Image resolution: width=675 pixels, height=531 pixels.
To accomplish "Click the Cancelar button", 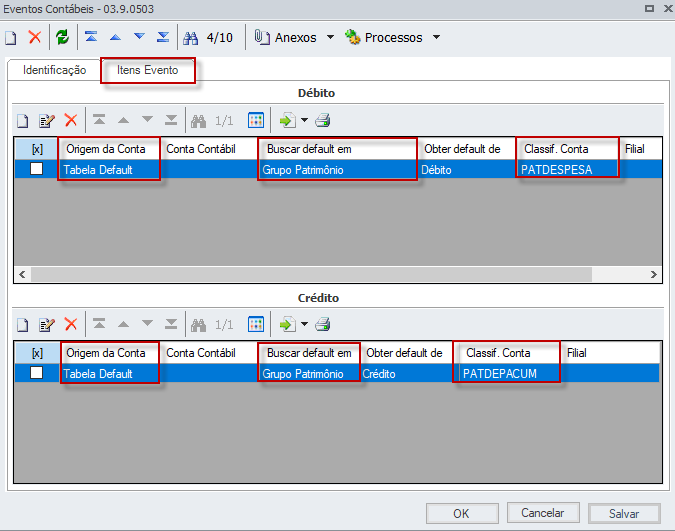I will [x=543, y=513].
